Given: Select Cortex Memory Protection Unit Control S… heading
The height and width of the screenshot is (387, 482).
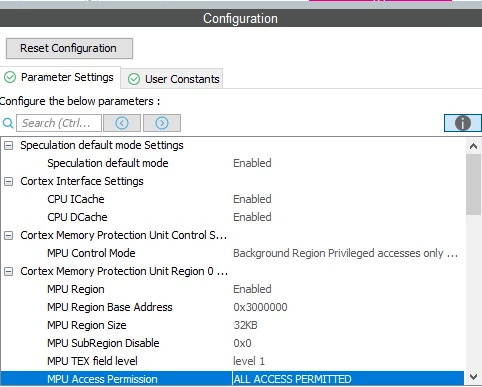Looking at the screenshot, I should click(x=124, y=235).
